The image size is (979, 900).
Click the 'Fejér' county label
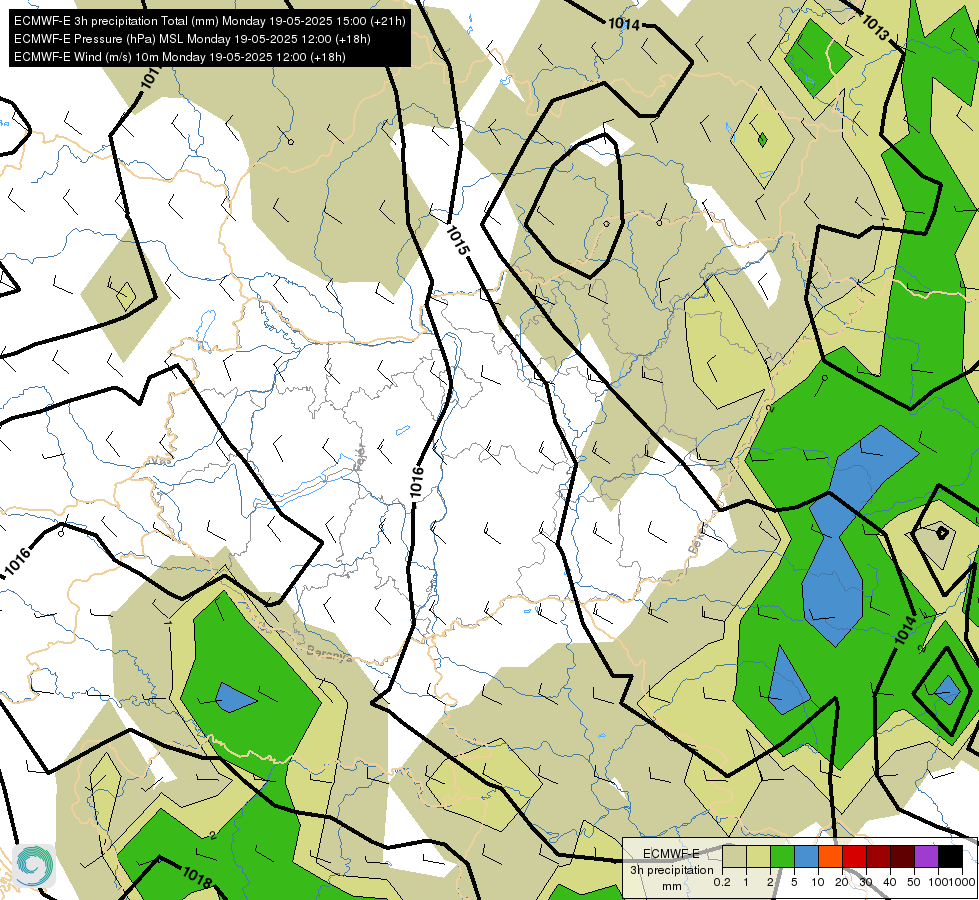tap(360, 456)
